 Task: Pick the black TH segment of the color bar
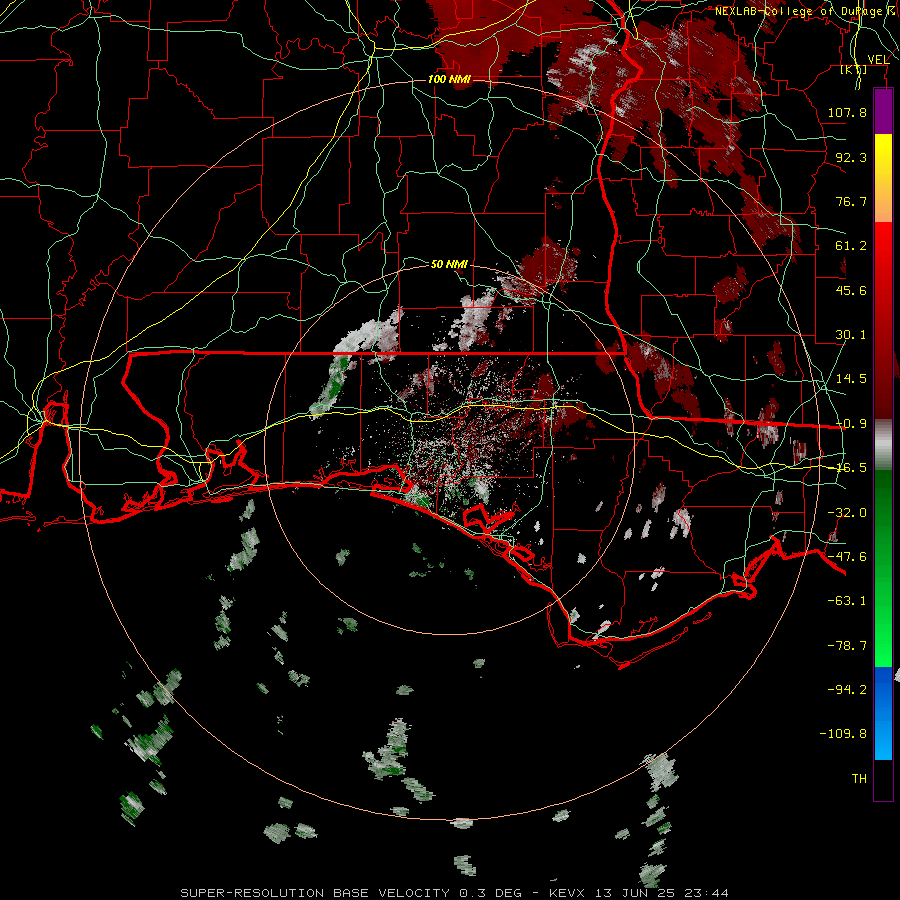[x=883, y=779]
